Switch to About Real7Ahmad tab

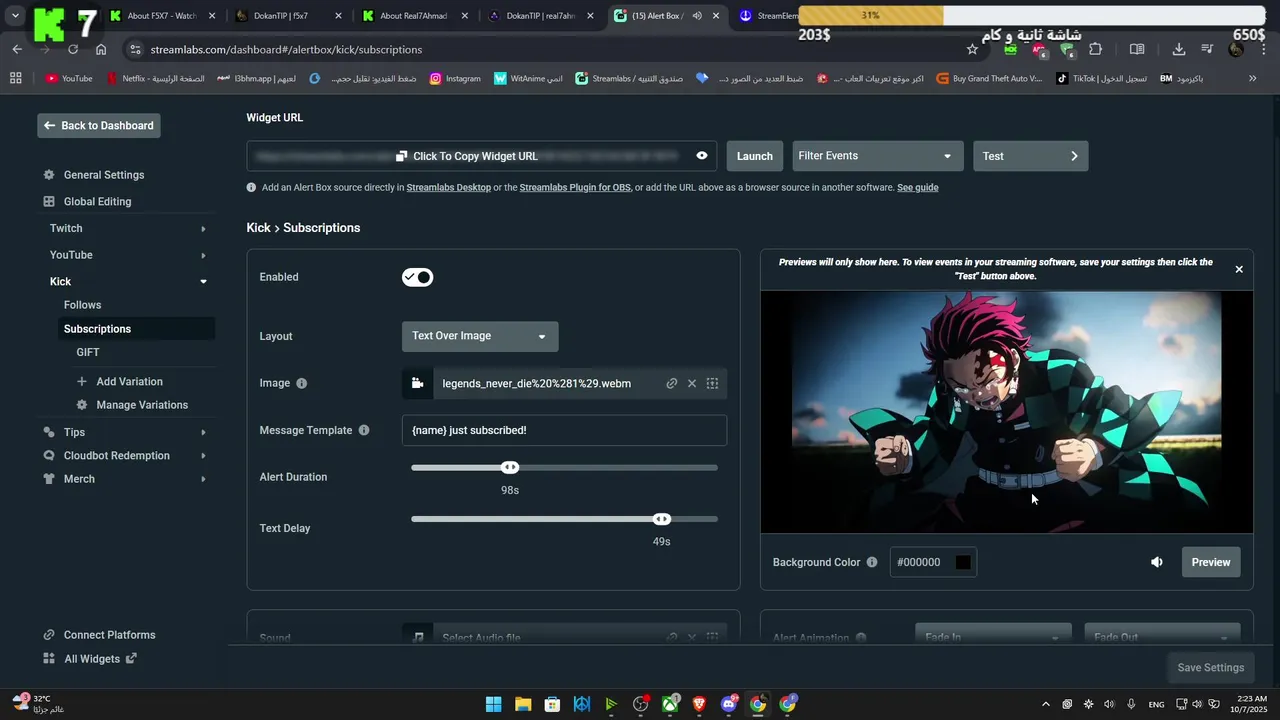click(415, 16)
